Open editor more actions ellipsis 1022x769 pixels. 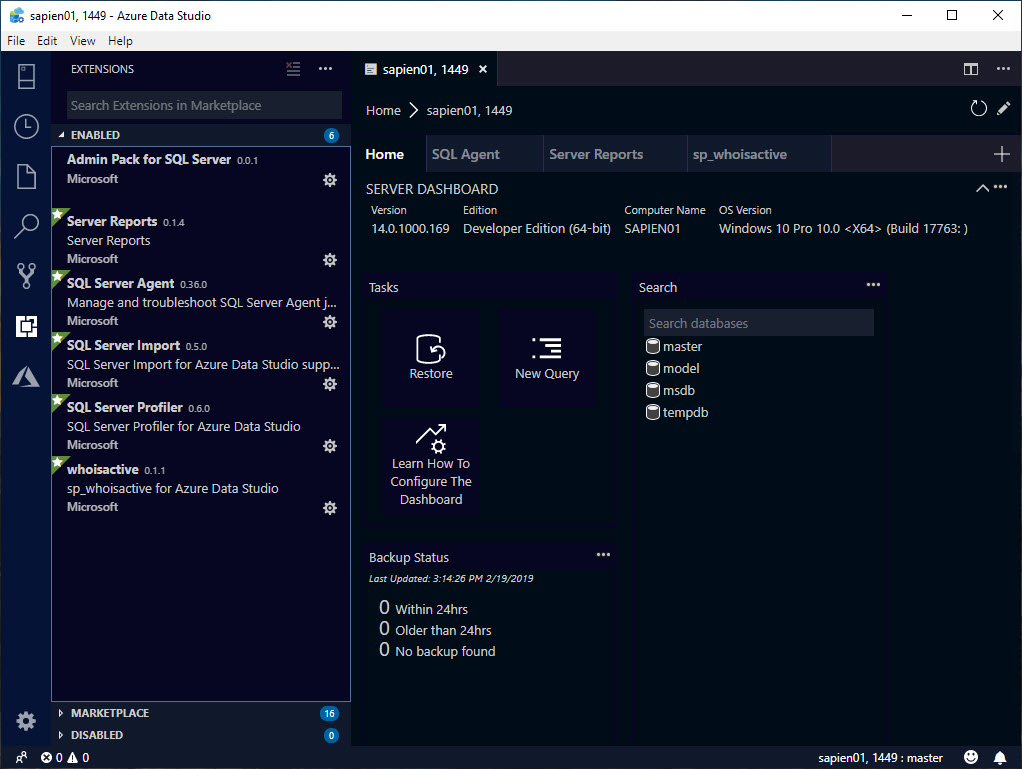[x=1003, y=69]
